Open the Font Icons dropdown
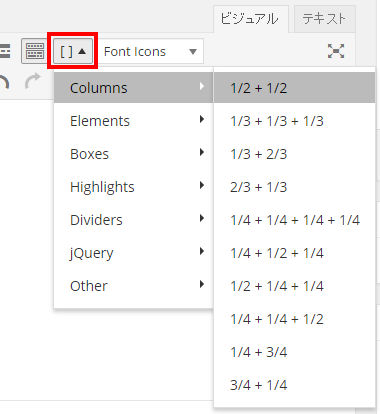Screen dimensions: 380x414 coord(151,51)
